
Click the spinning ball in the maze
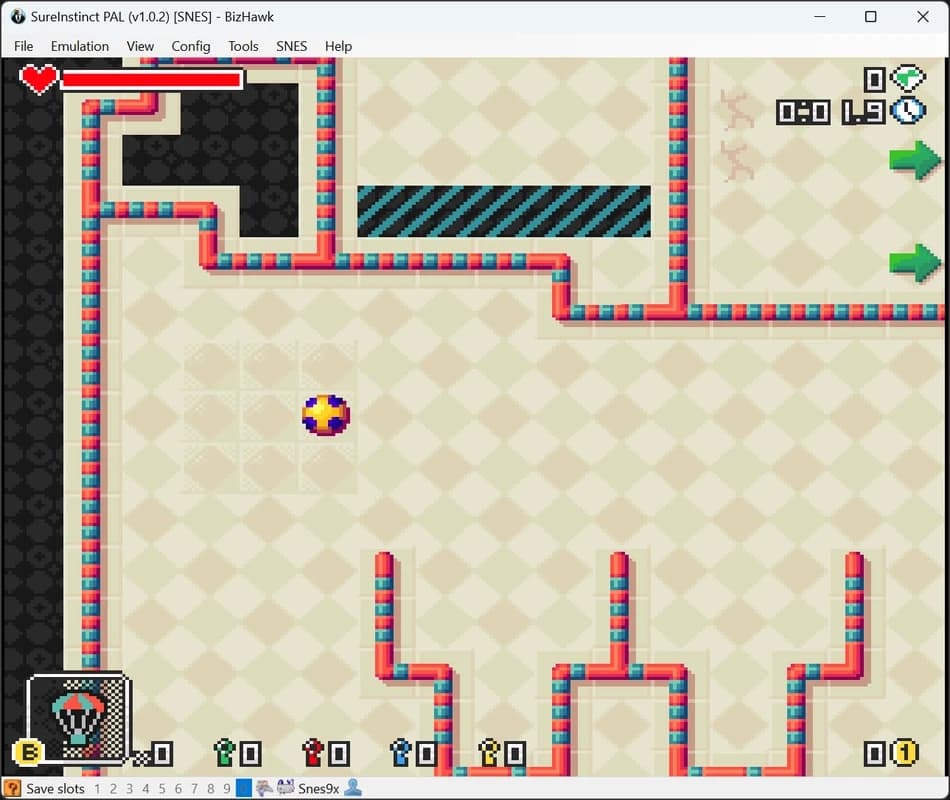[x=326, y=414]
